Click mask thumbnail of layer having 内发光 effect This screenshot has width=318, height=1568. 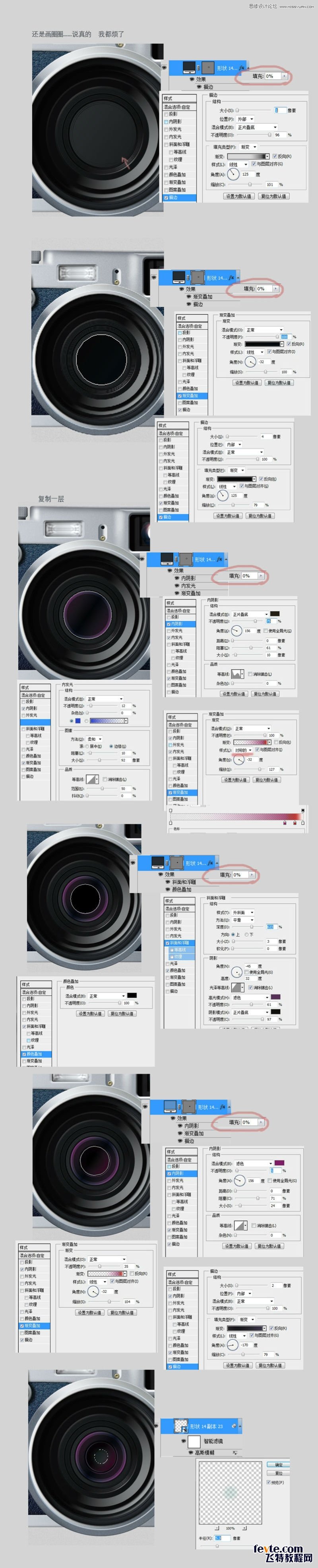186,559
